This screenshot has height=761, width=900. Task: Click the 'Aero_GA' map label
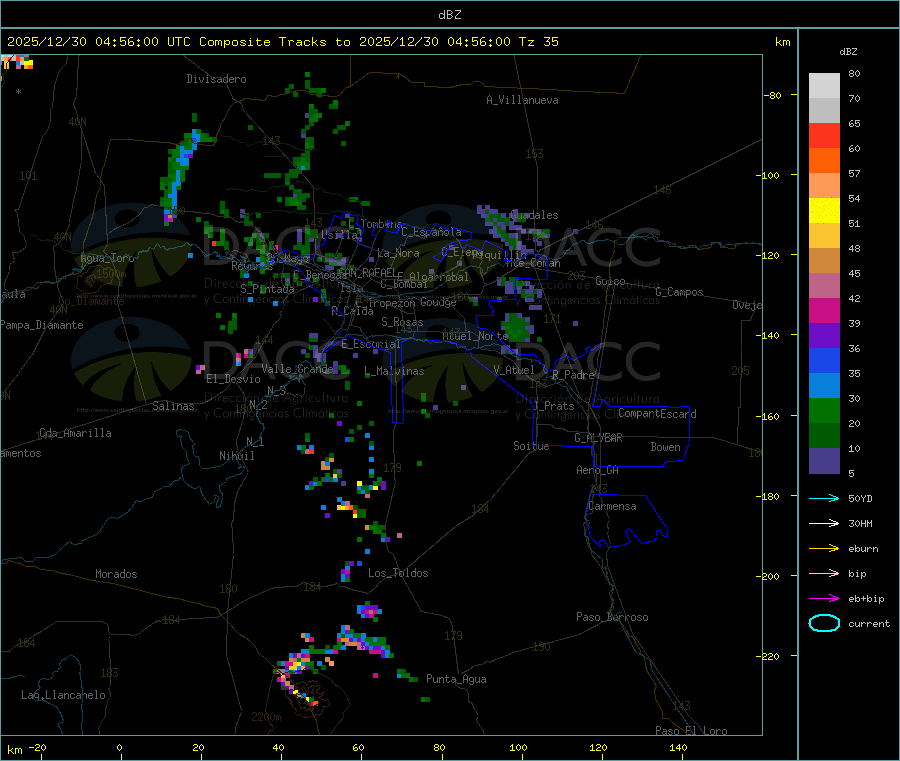coord(597,470)
